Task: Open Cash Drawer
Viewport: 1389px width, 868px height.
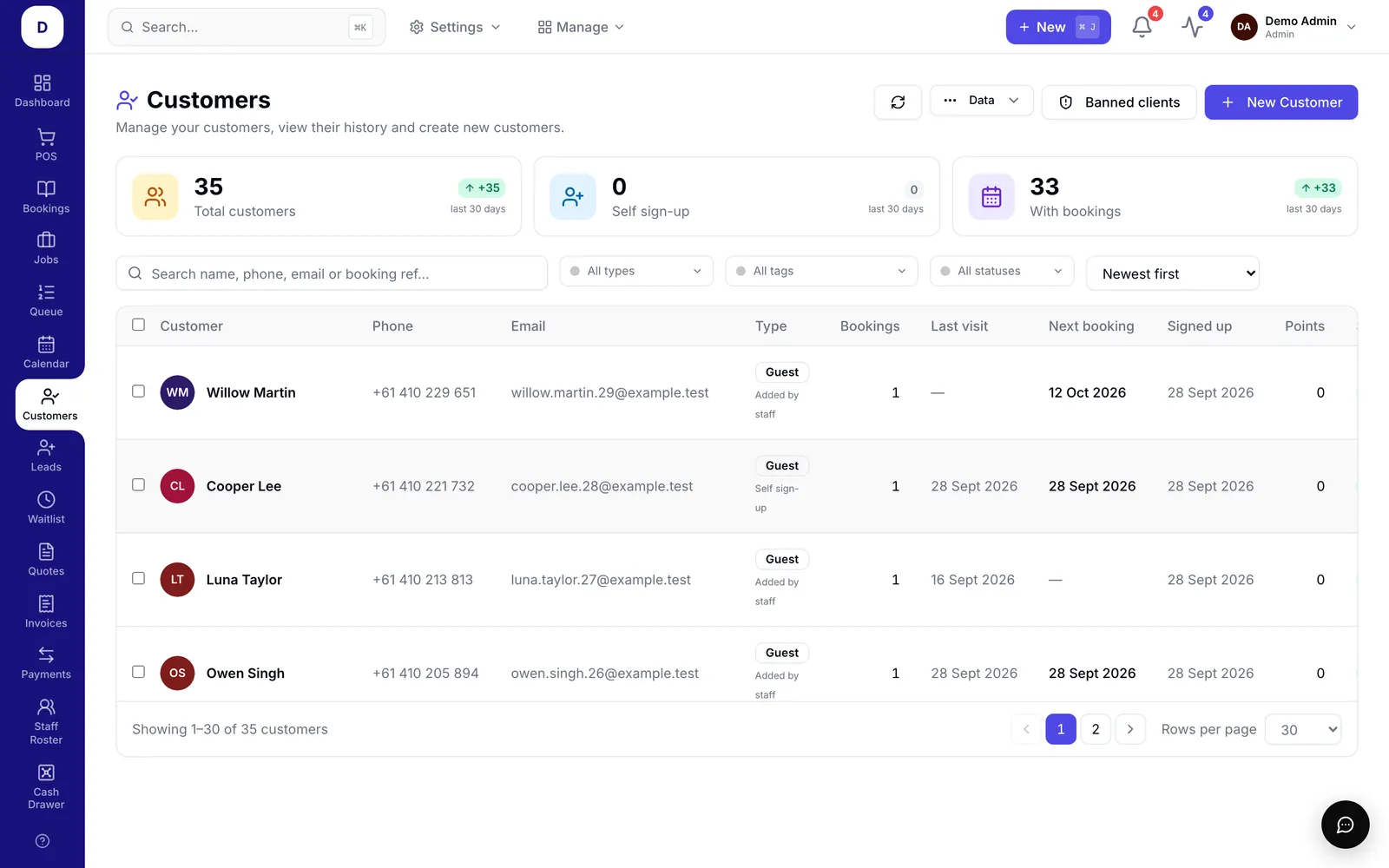Action: (x=46, y=787)
